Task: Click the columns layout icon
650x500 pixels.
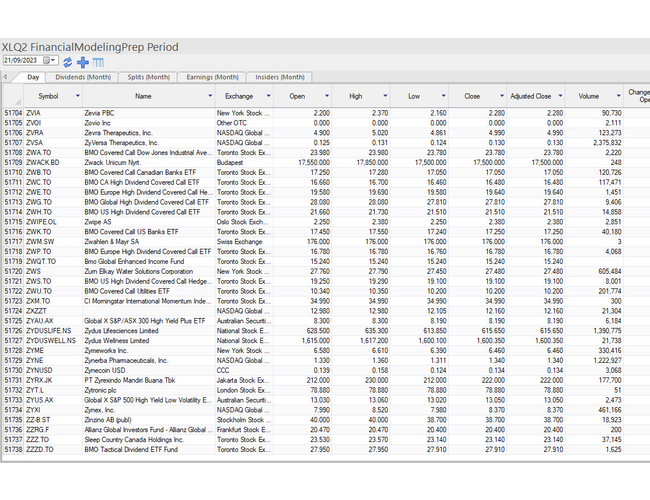Action: [98, 63]
